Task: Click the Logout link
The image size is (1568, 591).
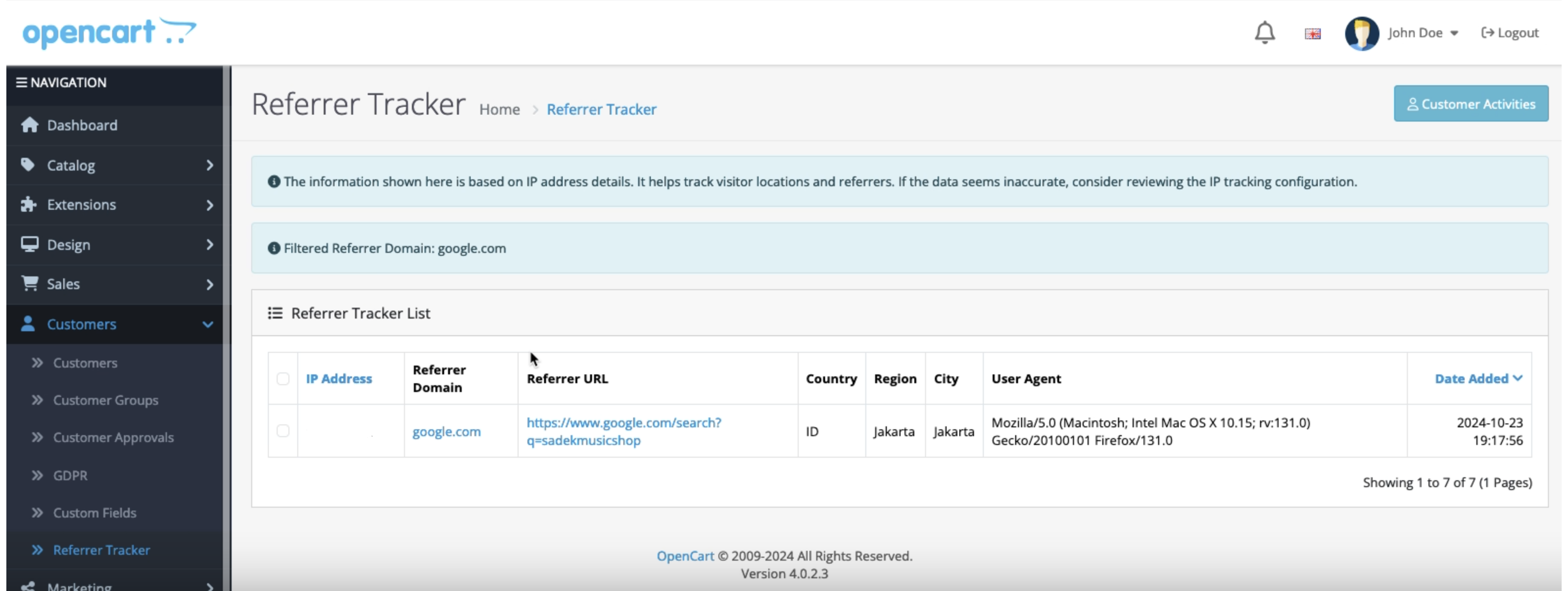Action: tap(1510, 33)
